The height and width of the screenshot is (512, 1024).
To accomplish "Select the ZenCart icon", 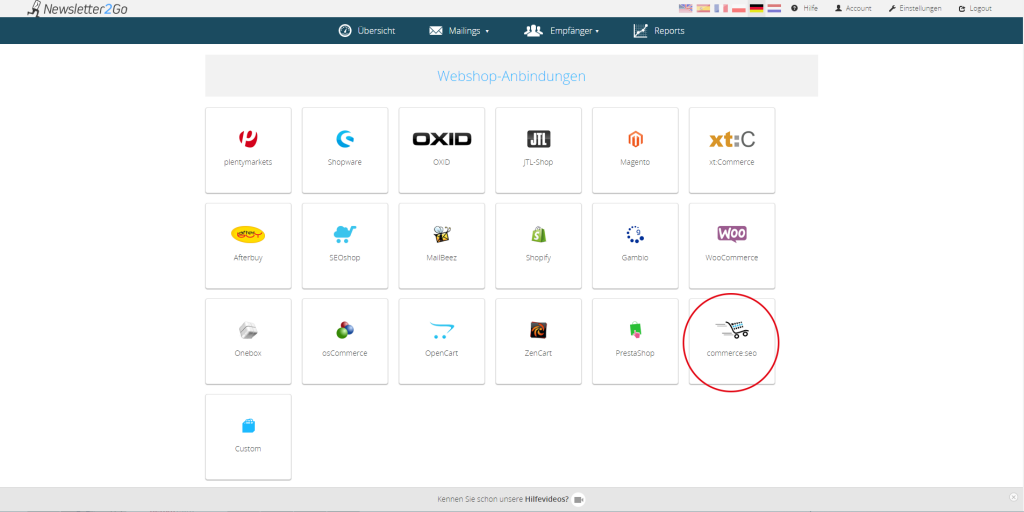I will click(x=538, y=330).
